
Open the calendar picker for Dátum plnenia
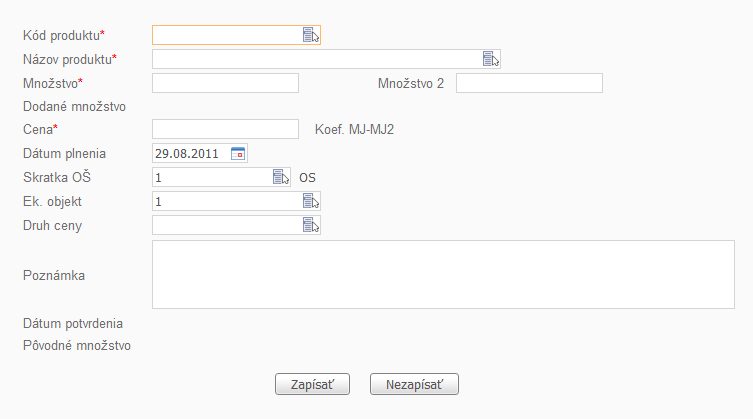[x=238, y=153]
